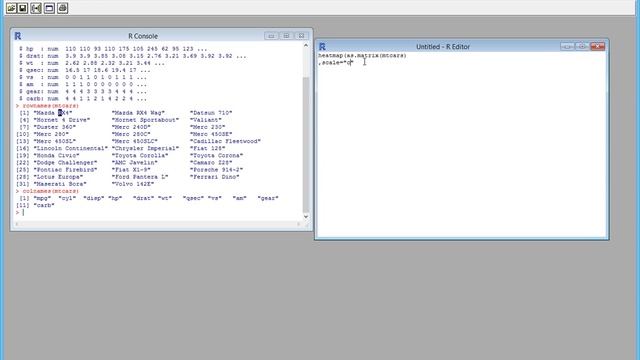This screenshot has height=360, width=640.
Task: Maximize the Untitled R Editor window
Action: pos(582,47)
